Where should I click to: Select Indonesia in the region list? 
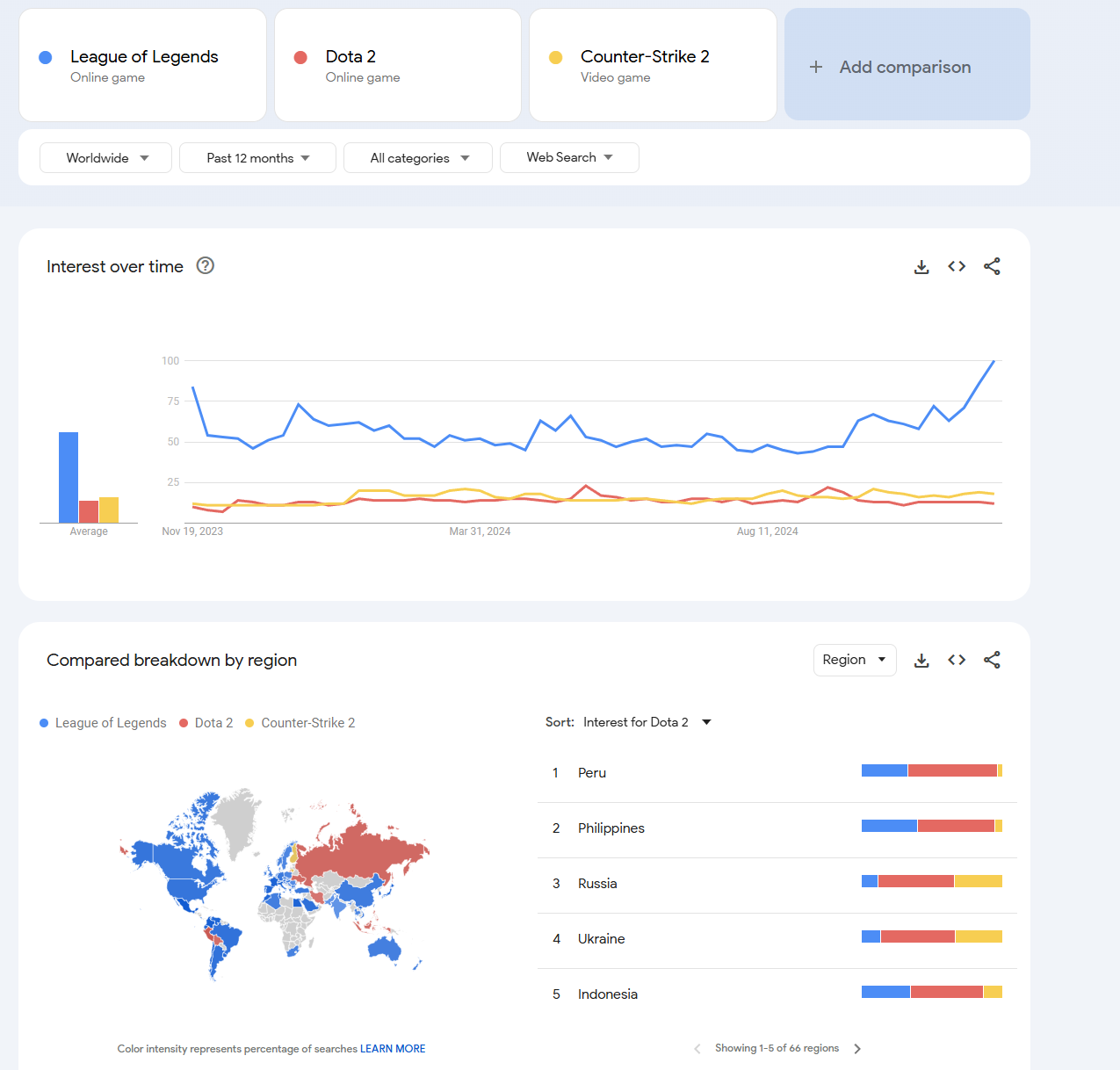point(777,994)
